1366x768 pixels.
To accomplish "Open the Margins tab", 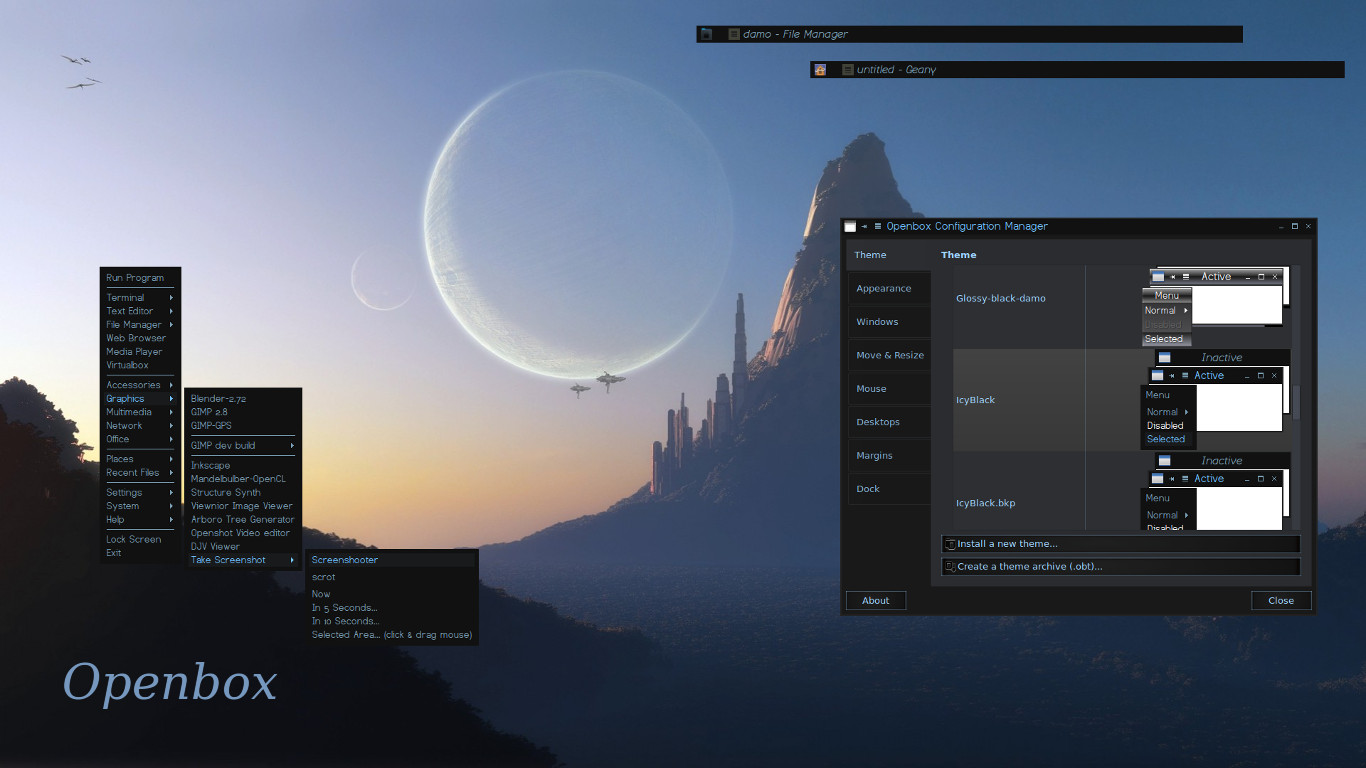I will coord(889,456).
